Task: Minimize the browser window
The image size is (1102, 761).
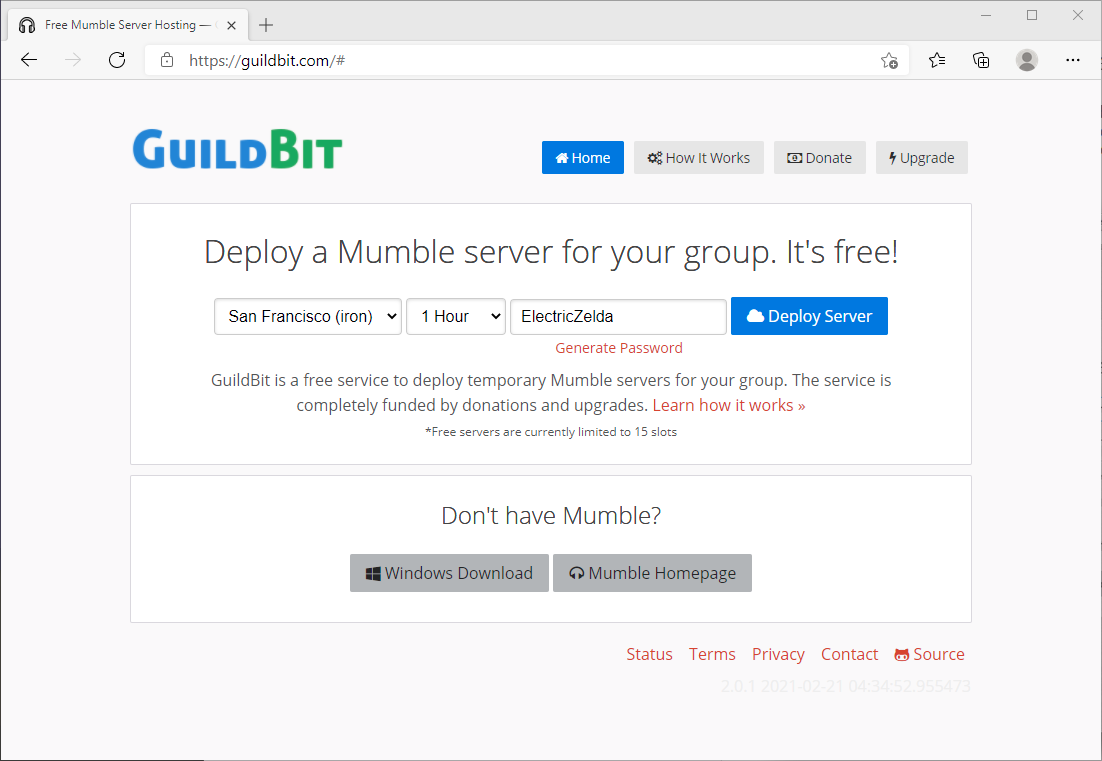Action: (x=986, y=15)
